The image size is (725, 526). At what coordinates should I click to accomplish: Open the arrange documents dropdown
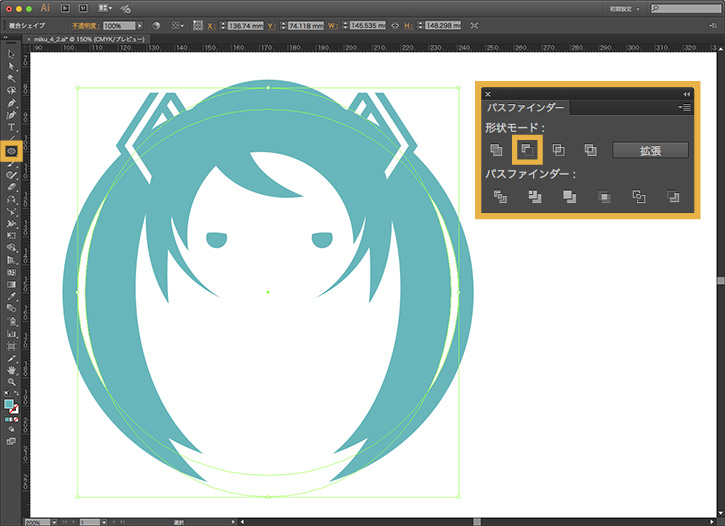tap(105, 8)
